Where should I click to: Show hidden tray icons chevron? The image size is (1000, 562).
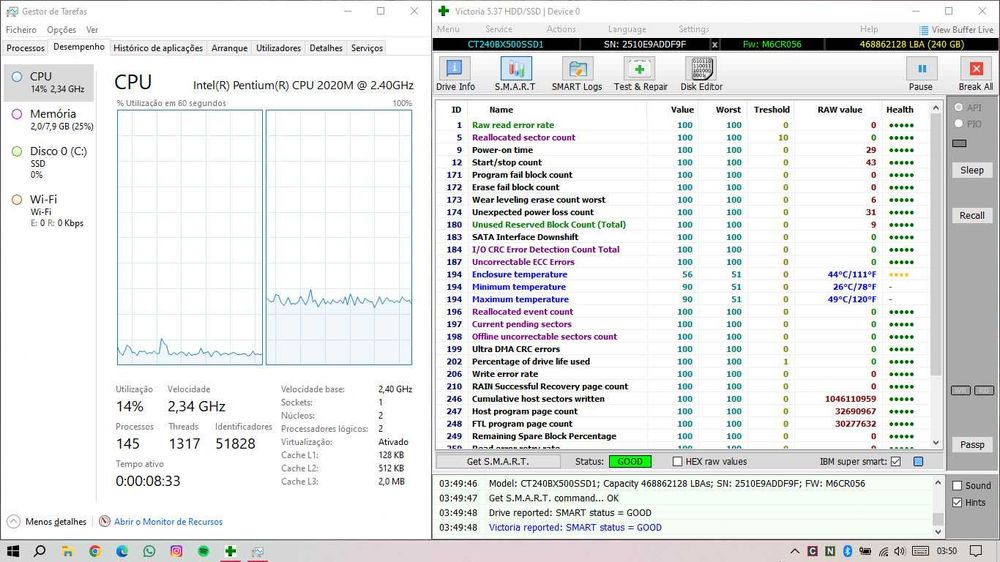(795, 551)
